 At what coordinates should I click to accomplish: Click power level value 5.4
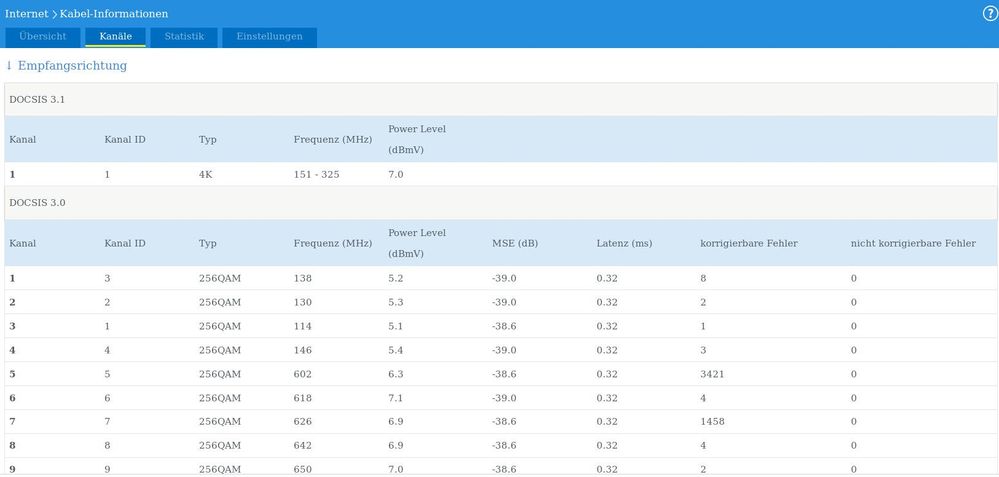coord(396,350)
